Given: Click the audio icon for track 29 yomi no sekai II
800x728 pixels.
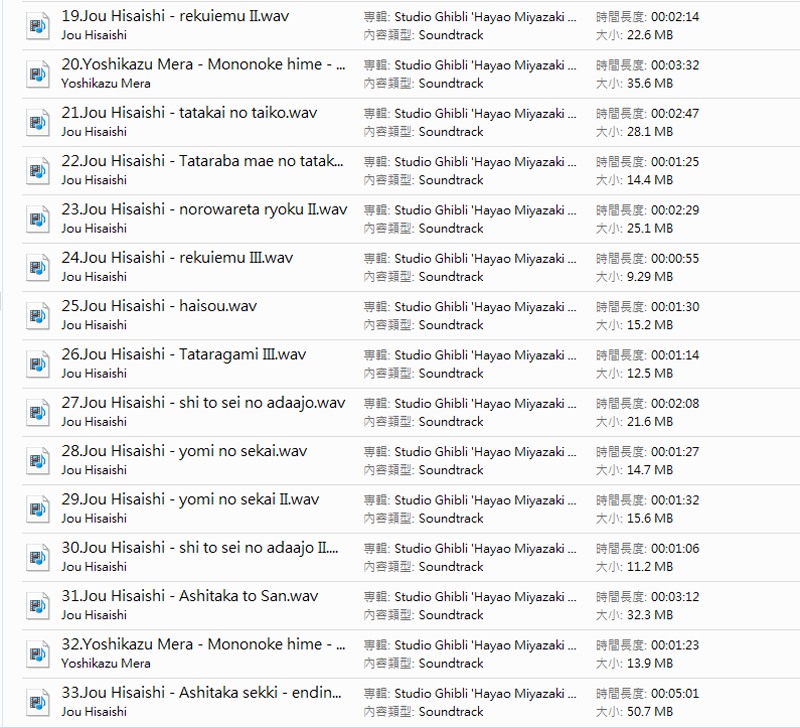Looking at the screenshot, I should (38, 509).
